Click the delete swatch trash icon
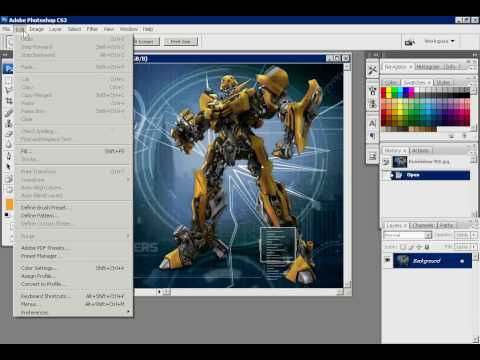The image size is (480, 360). tap(465, 136)
